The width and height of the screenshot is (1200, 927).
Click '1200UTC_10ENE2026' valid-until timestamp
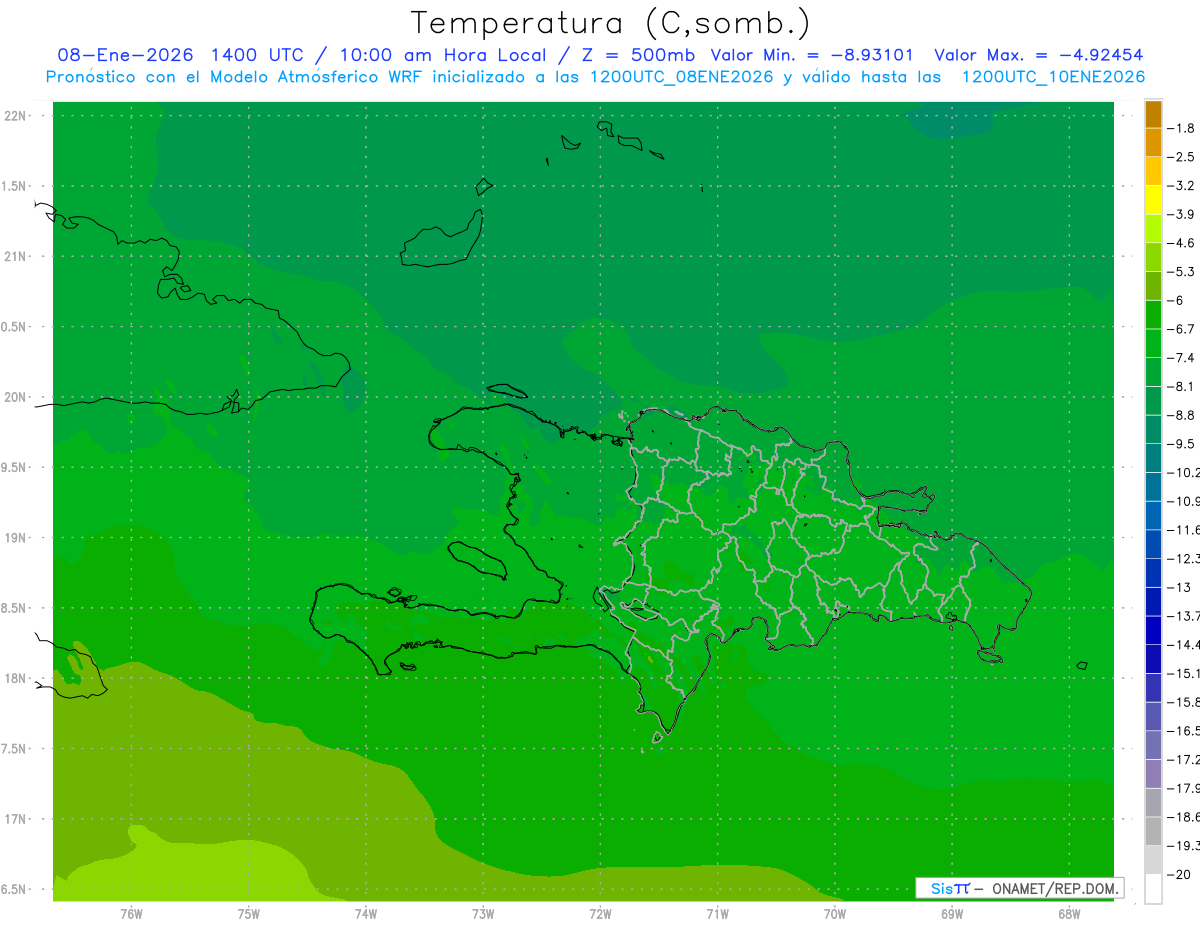(x=1053, y=77)
